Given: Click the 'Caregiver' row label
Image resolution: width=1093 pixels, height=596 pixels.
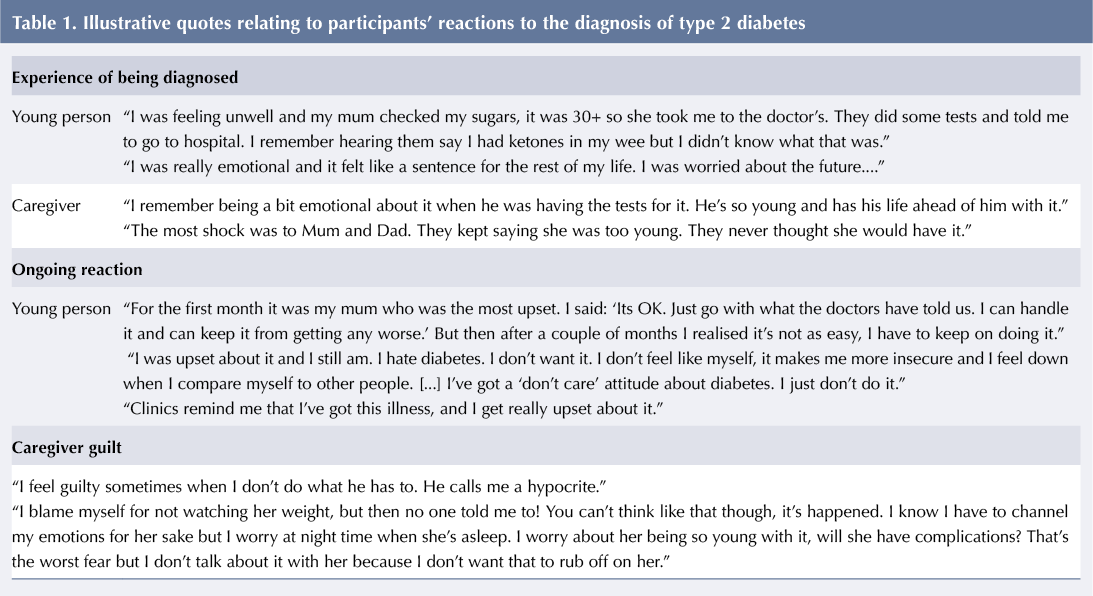Looking at the screenshot, I should click(x=46, y=206).
